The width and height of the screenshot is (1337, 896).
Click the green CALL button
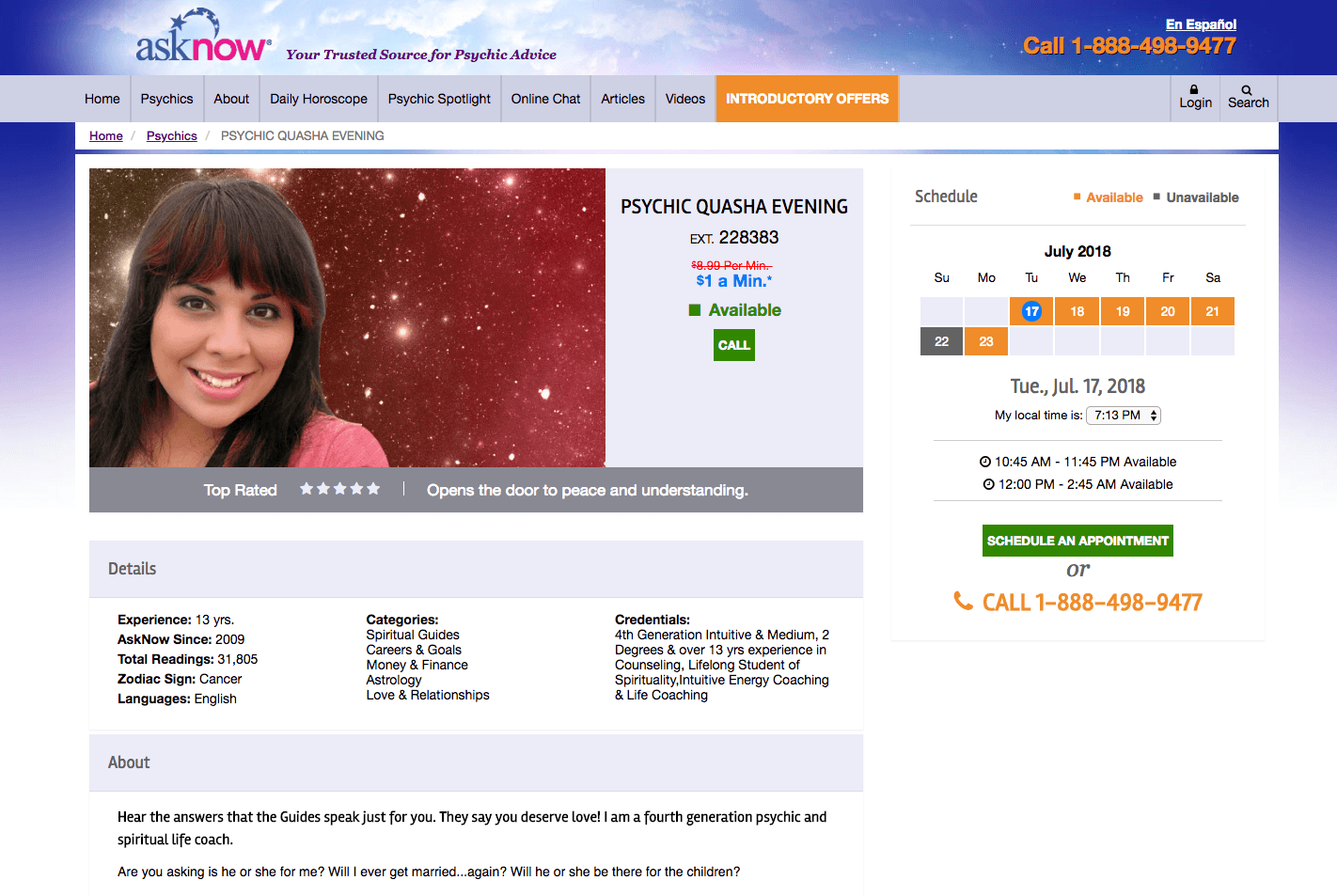(734, 345)
